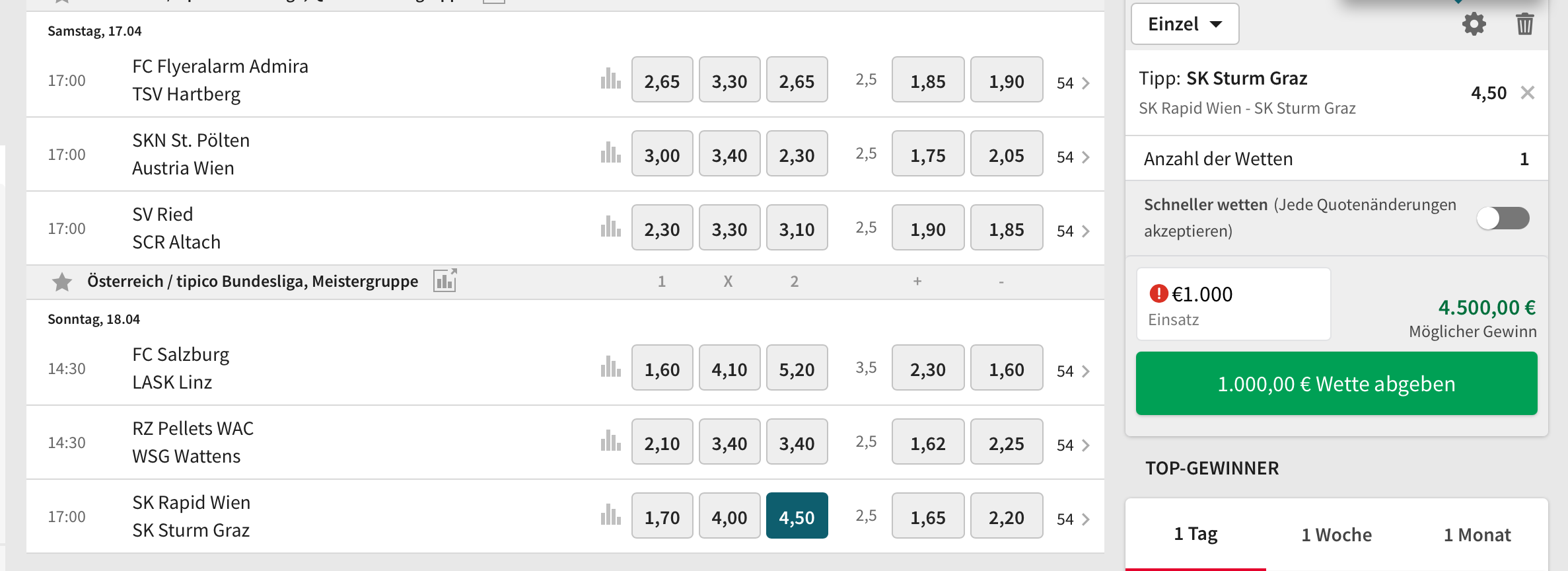Clear bet slip with trash icon
This screenshot has width=1568, height=571.
[x=1525, y=24]
